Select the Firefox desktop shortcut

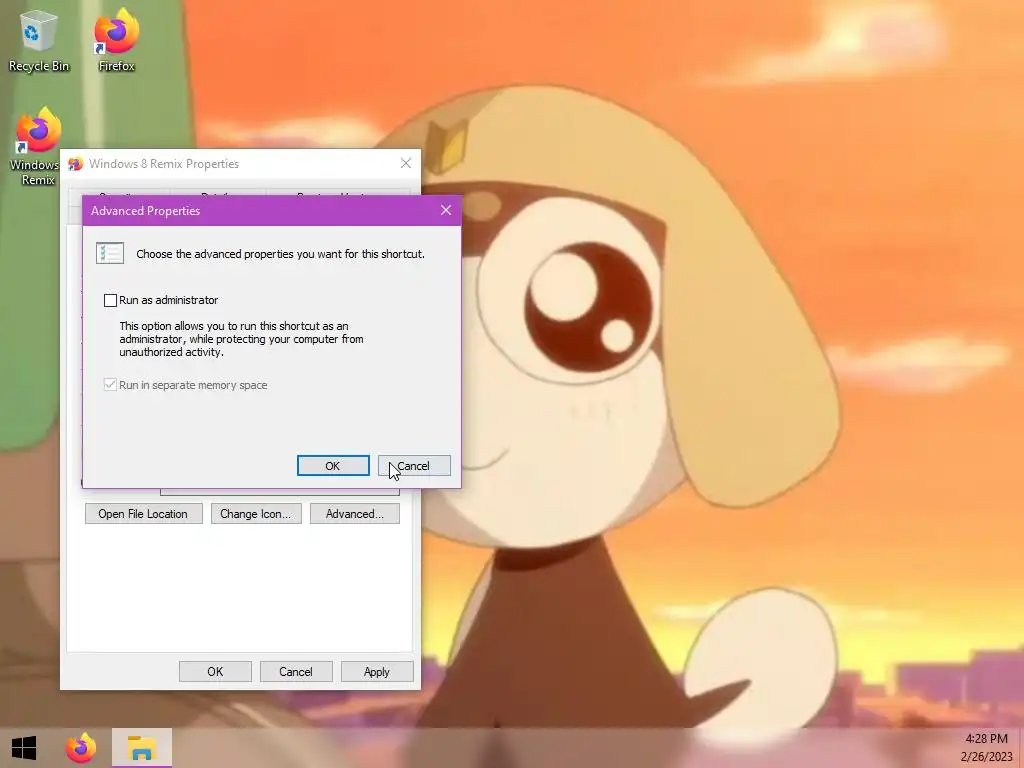pyautogui.click(x=116, y=40)
